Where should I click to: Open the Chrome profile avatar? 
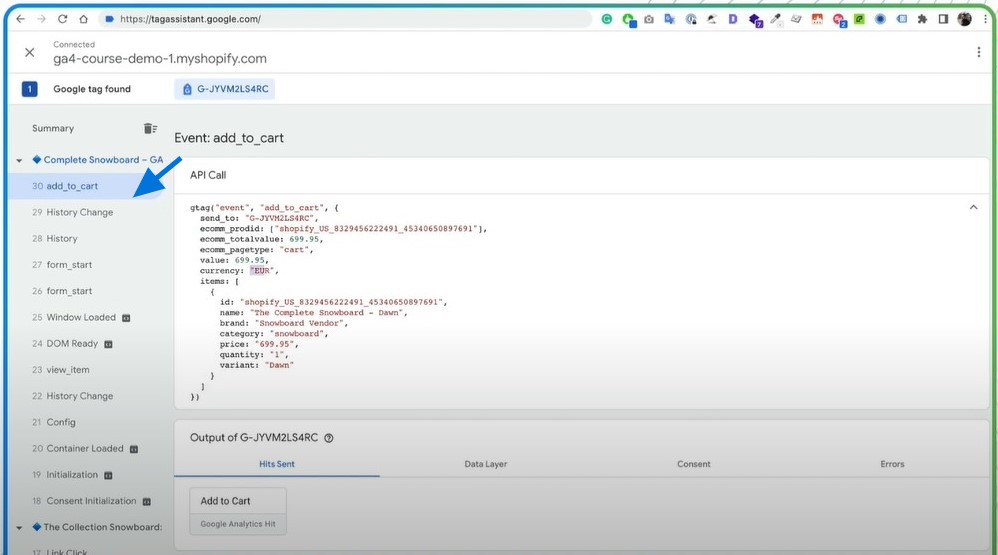(x=964, y=19)
